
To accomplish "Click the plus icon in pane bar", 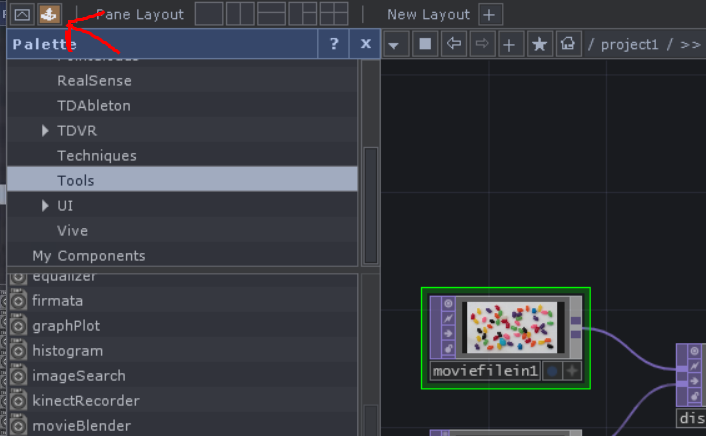I will click(510, 44).
